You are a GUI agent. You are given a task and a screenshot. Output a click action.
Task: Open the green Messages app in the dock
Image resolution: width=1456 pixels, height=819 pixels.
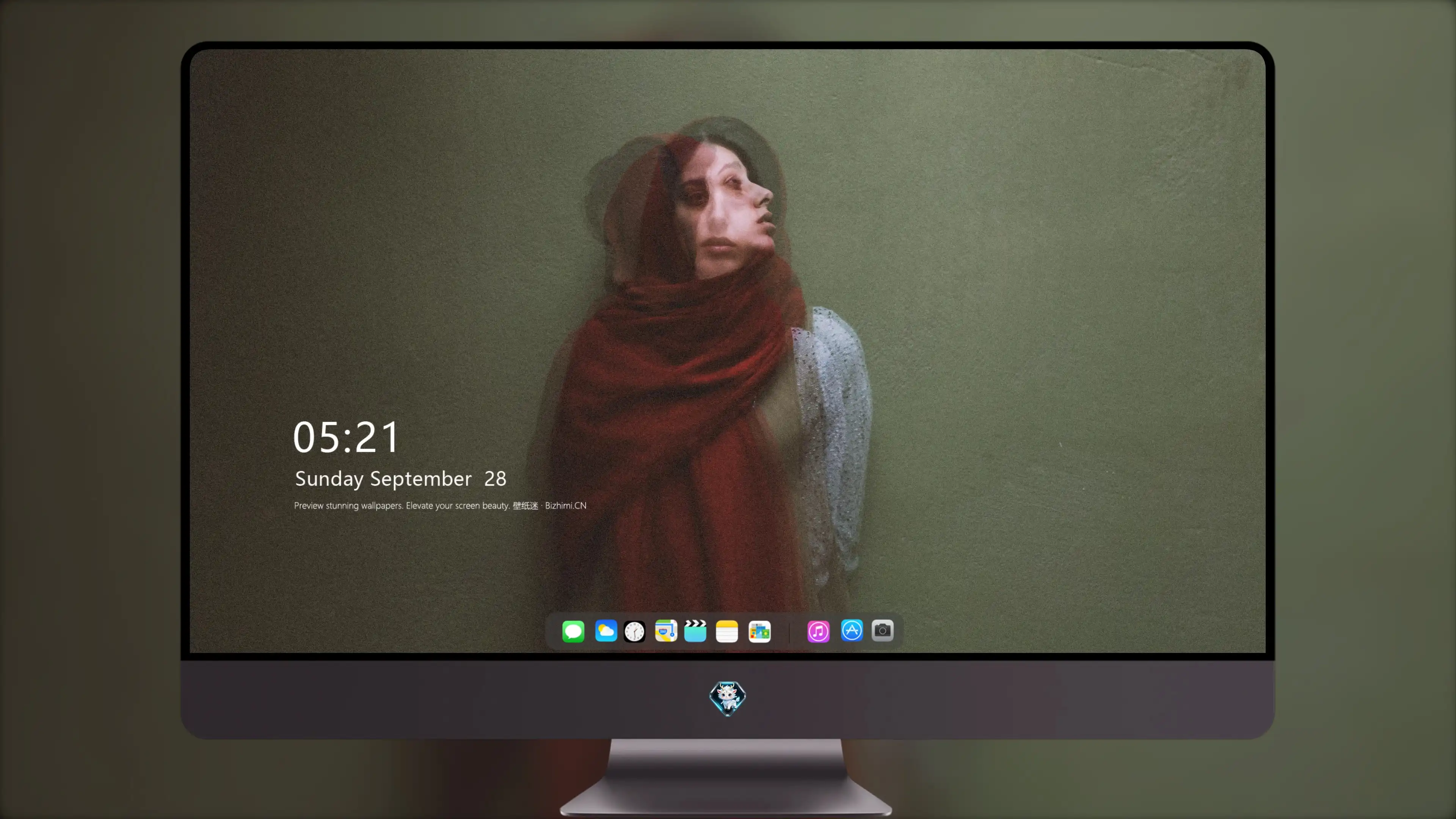tap(573, 631)
